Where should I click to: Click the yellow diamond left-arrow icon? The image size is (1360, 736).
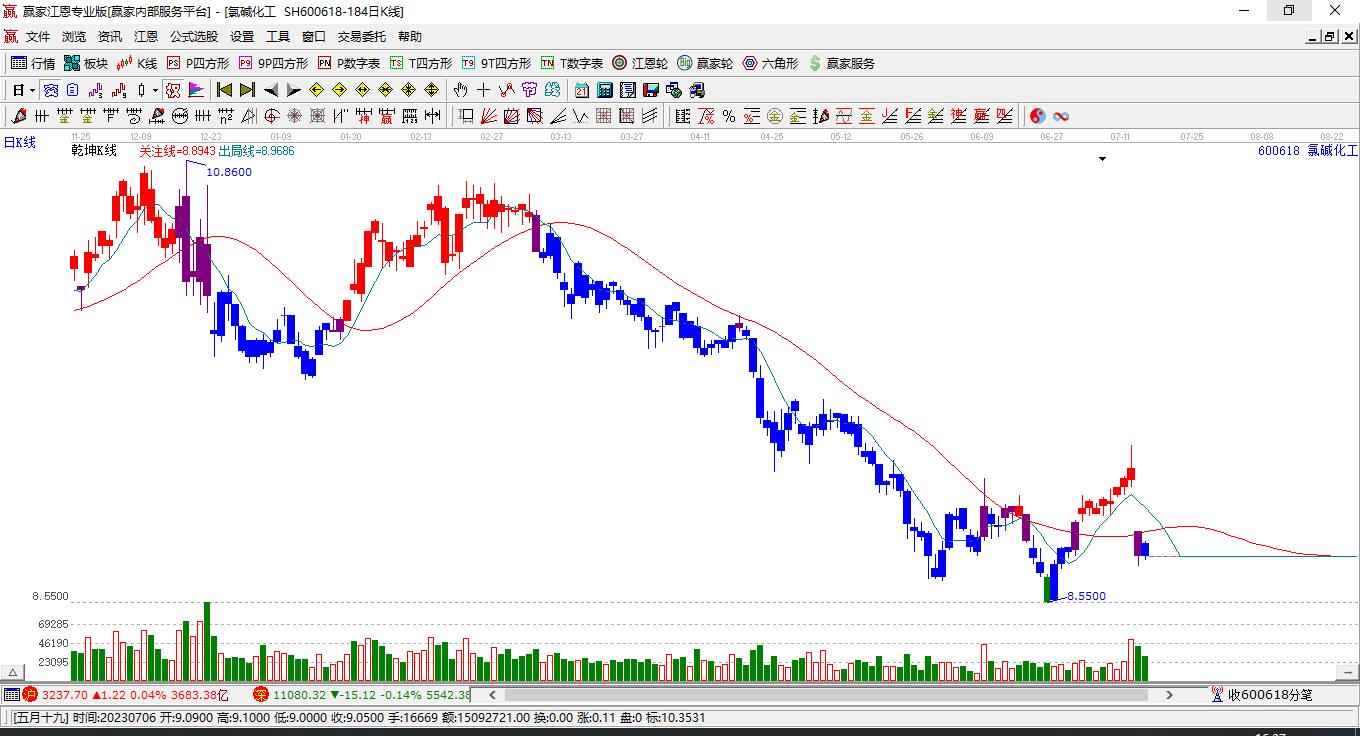317,90
